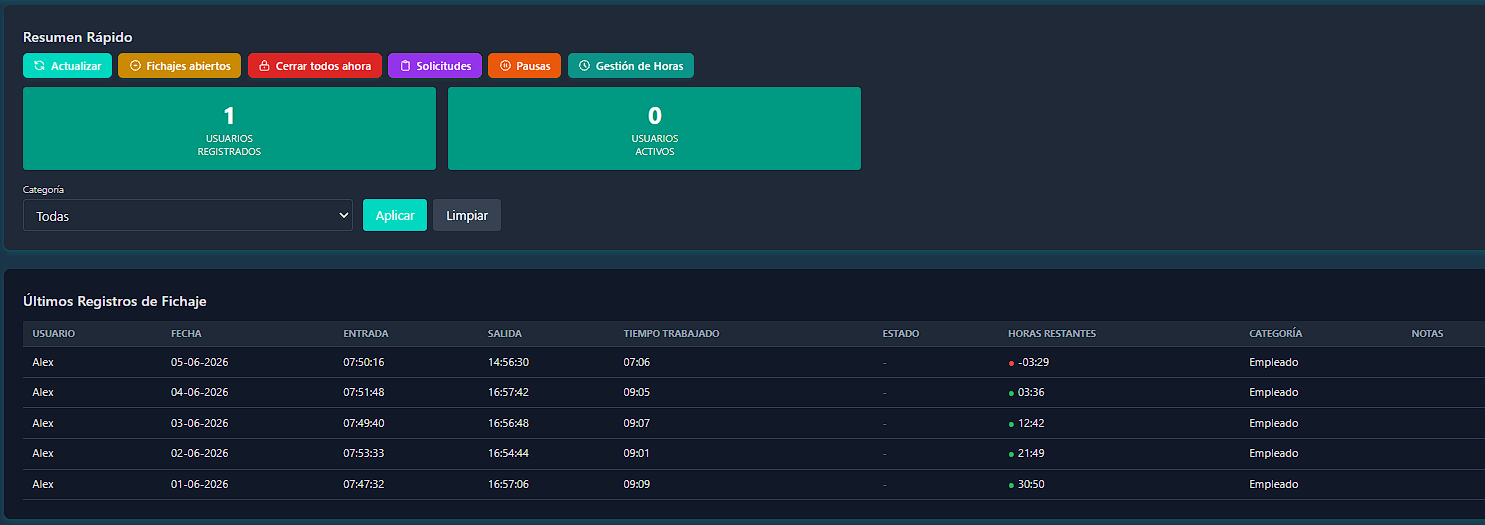This screenshot has height=525, width=1485.
Task: Refresh data with the Actualizar button
Action: (67, 66)
